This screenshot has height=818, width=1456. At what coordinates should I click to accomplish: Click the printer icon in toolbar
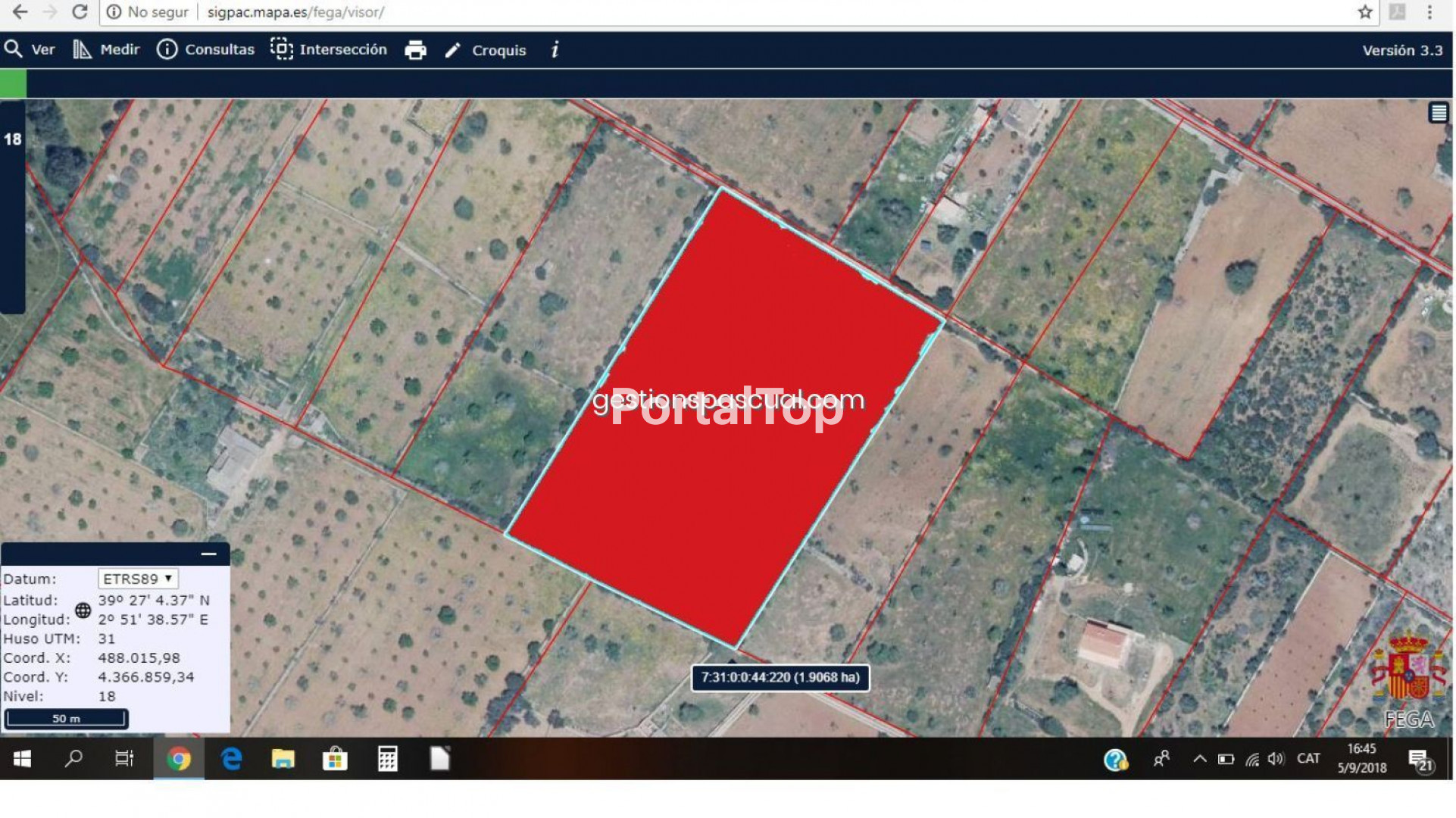point(415,50)
